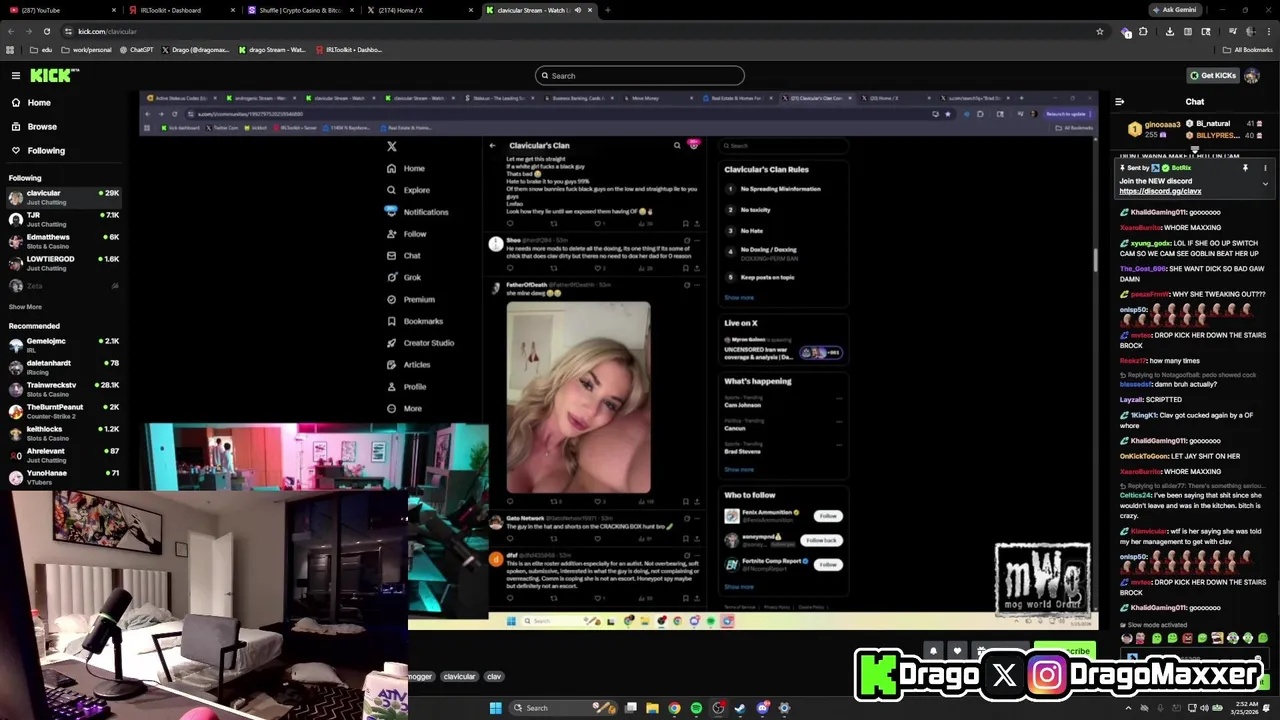
Task: Expand Show More in Following list
Action: (25, 307)
